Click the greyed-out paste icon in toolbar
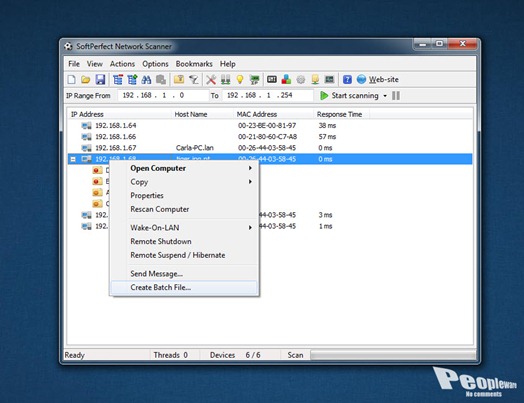 pos(161,80)
